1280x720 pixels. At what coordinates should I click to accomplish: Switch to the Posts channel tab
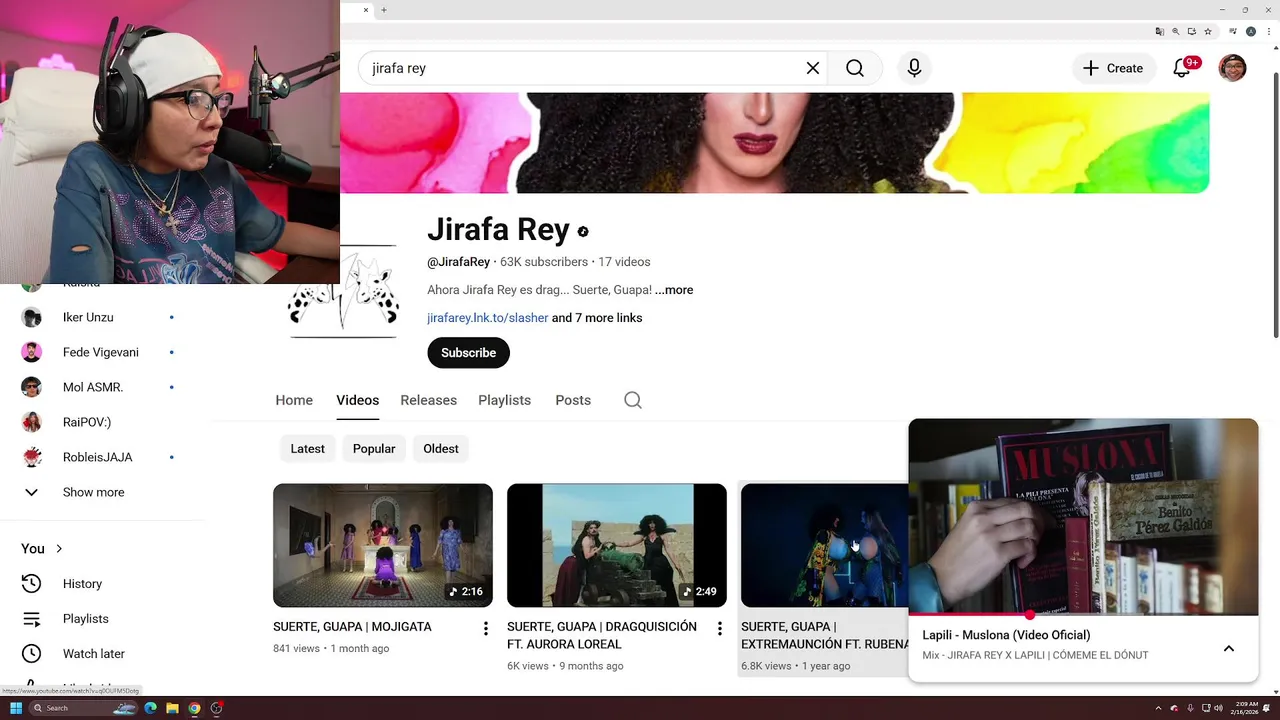pos(573,400)
